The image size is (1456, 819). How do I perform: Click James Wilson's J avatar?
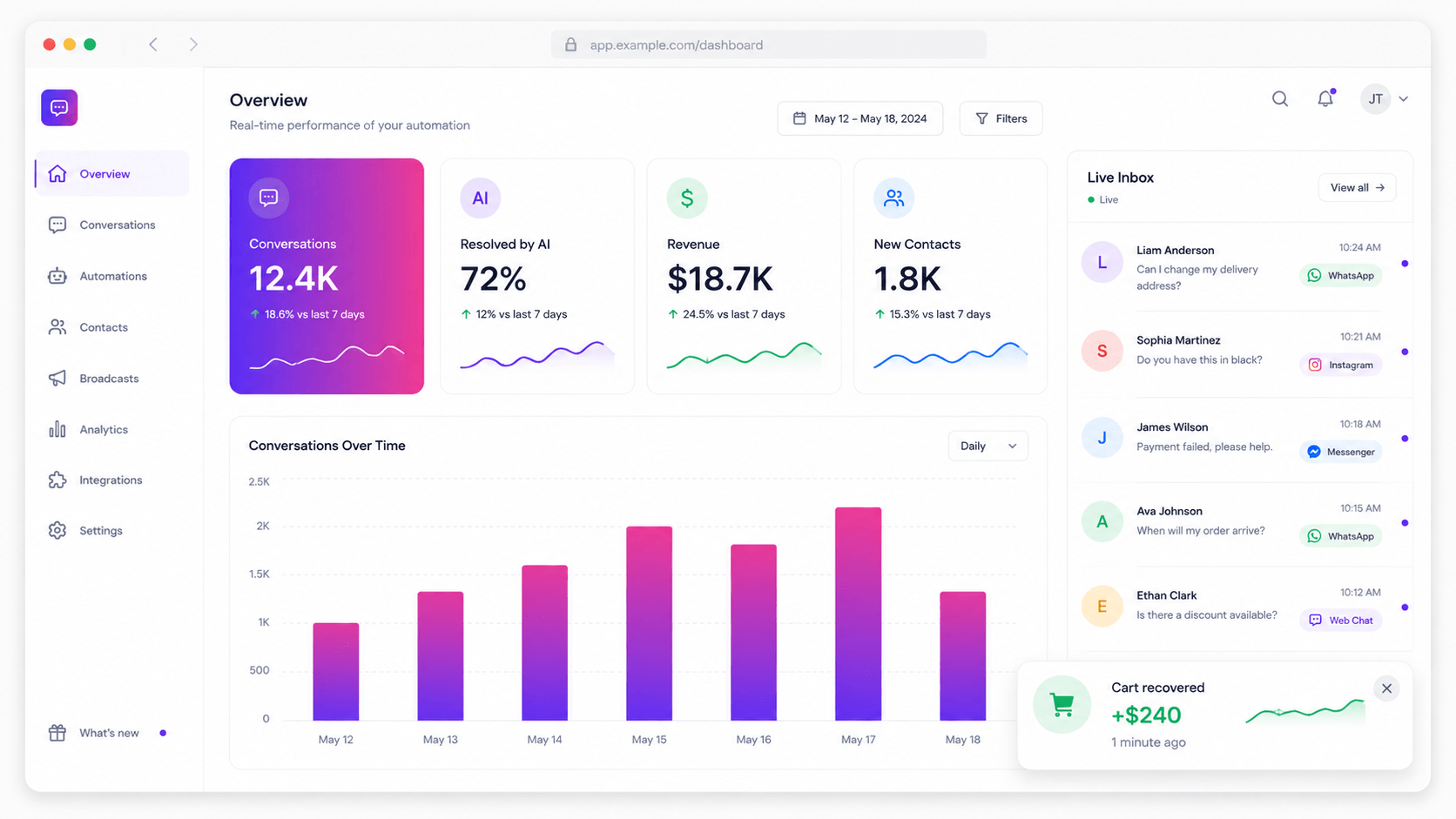point(1102,438)
